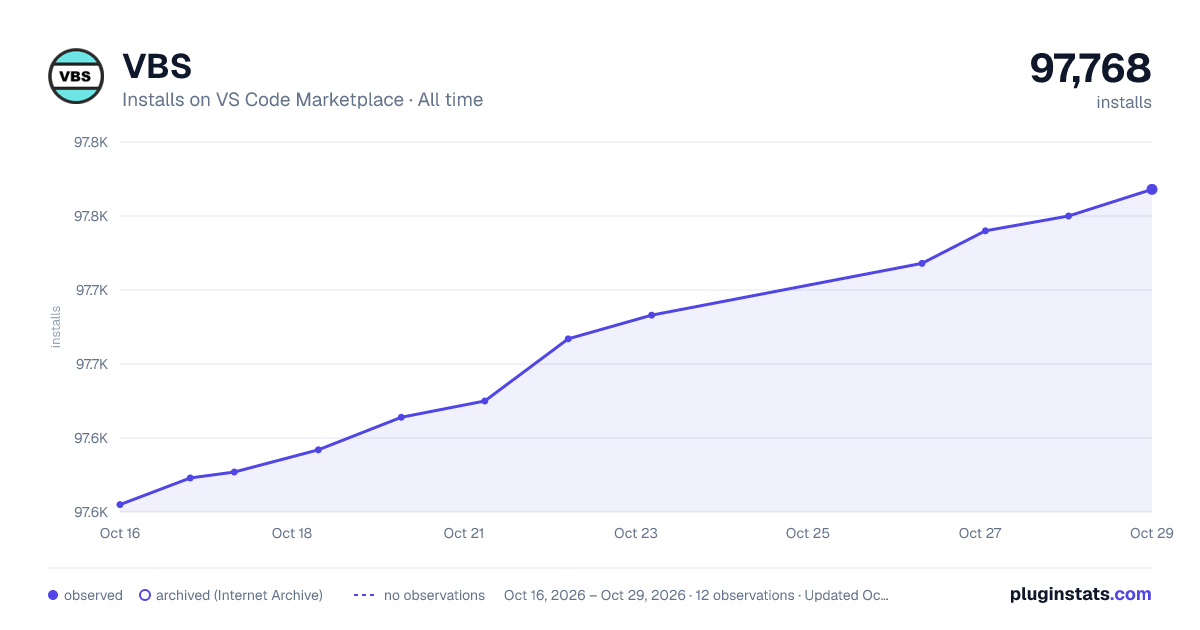
Task: Click the Installs on VS Code Marketplace subtitle
Action: pos(302,100)
